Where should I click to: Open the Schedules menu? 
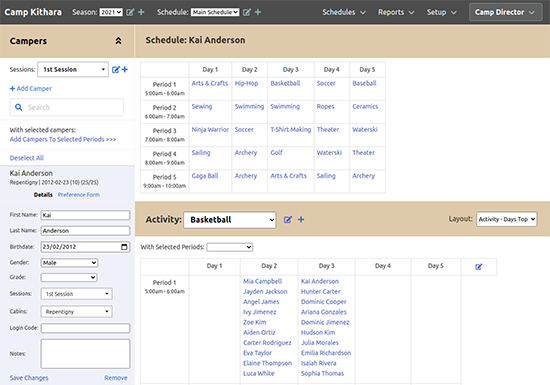pos(344,12)
